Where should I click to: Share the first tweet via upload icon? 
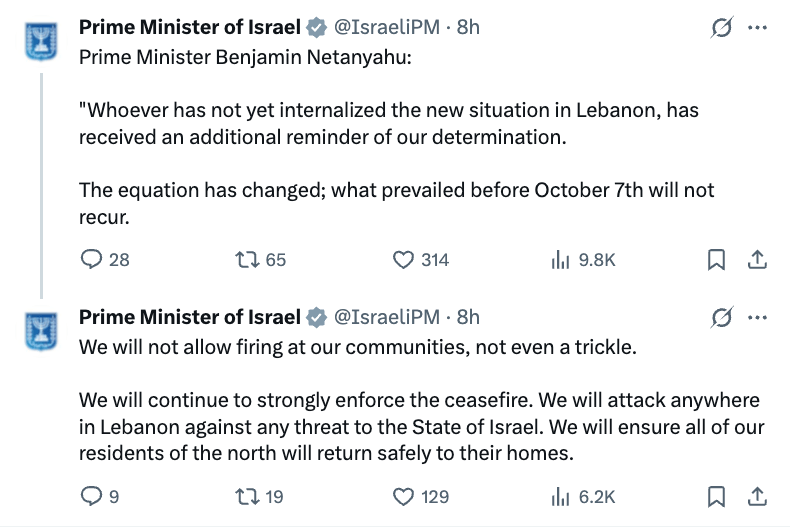click(757, 259)
